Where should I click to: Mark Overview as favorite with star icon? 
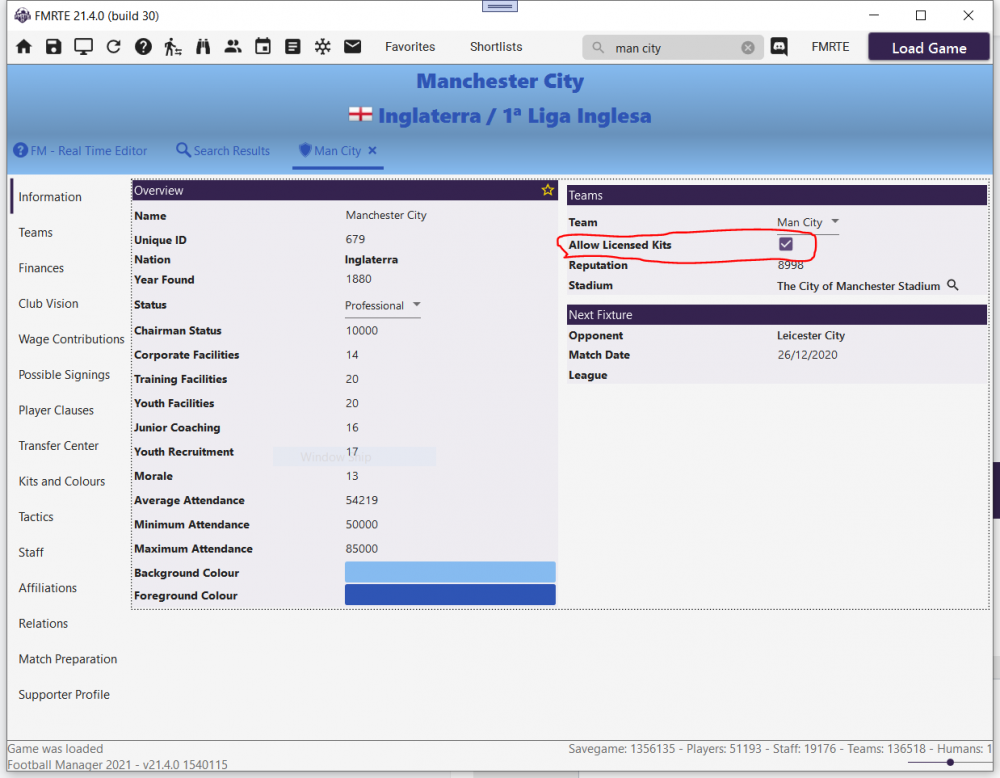(x=548, y=190)
